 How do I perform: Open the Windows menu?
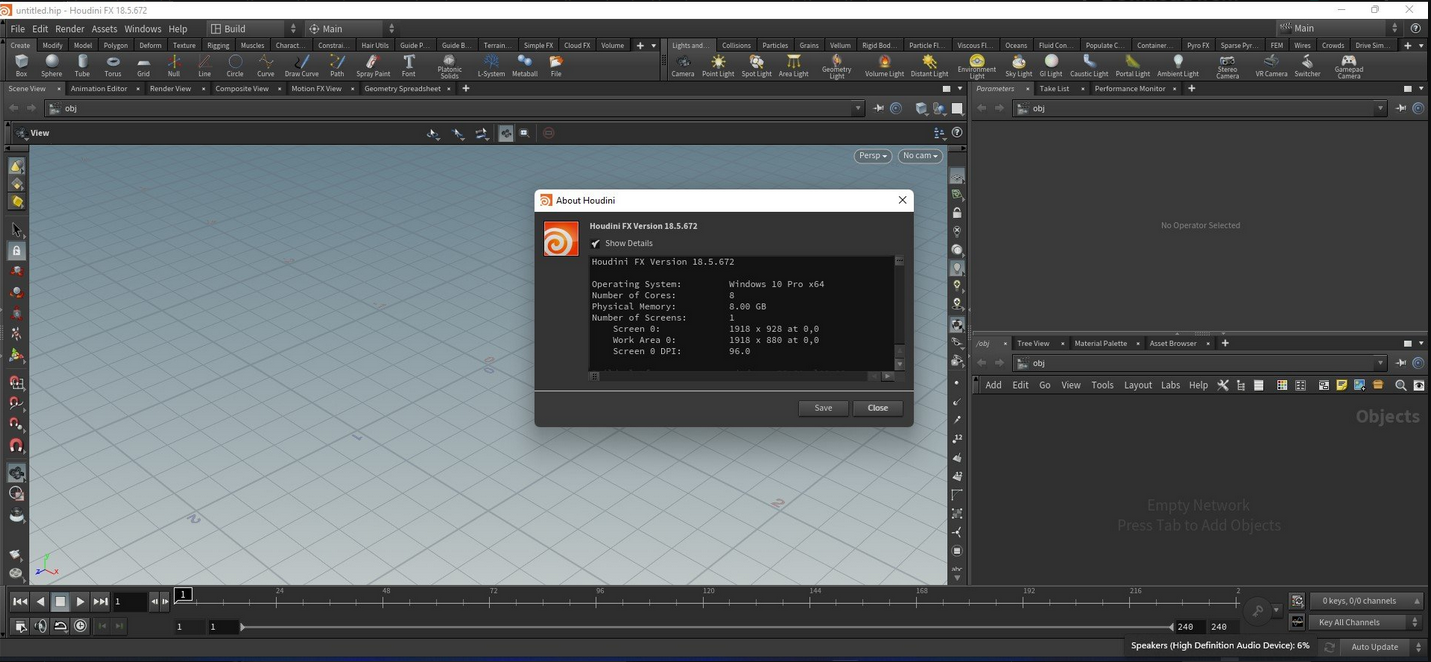pyautogui.click(x=142, y=29)
